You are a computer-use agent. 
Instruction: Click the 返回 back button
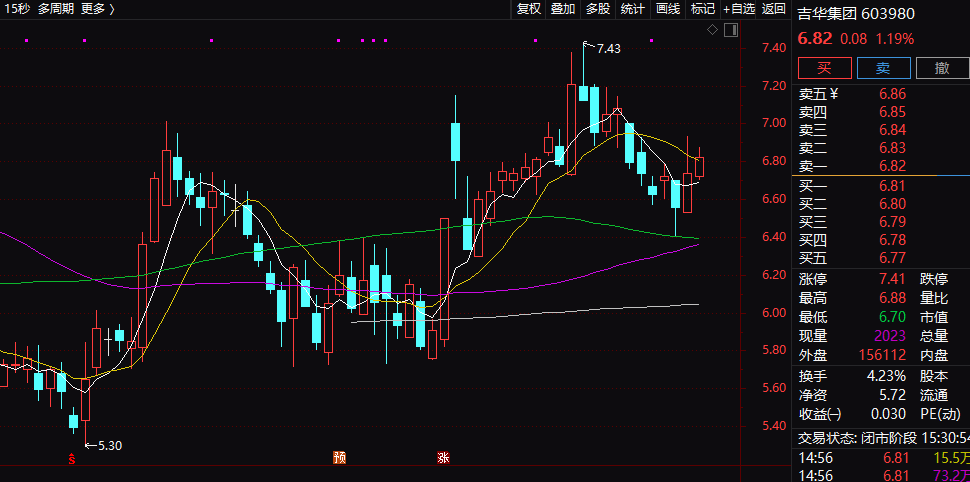click(774, 9)
